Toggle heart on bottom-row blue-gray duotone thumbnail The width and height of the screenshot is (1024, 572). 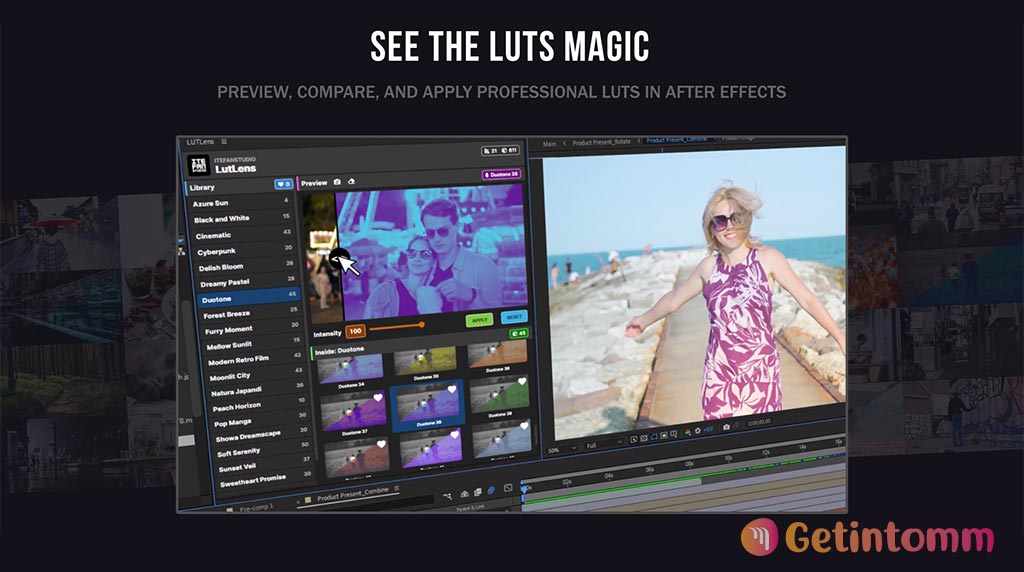click(x=524, y=426)
